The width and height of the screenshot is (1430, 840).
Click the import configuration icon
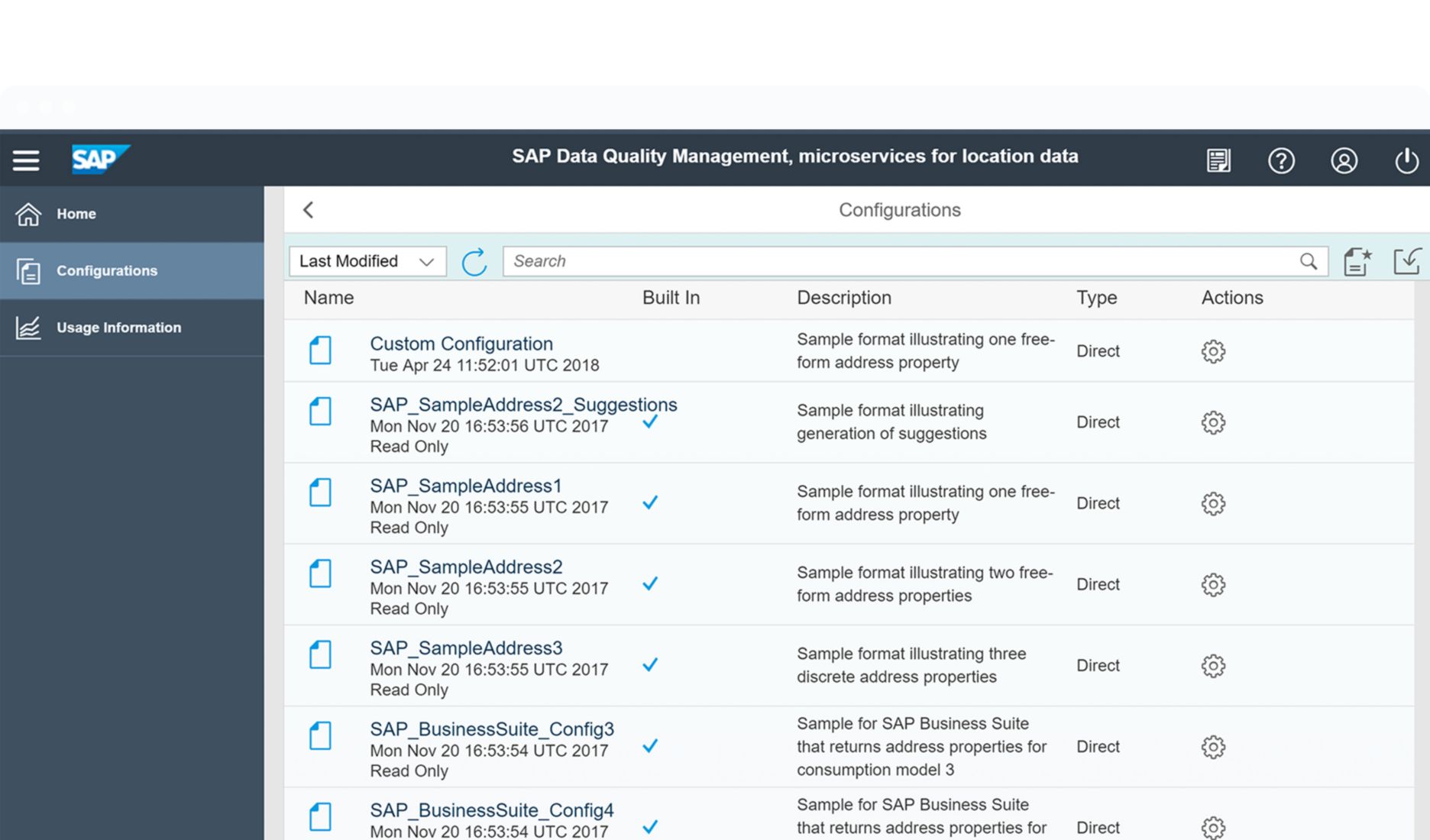1406,262
